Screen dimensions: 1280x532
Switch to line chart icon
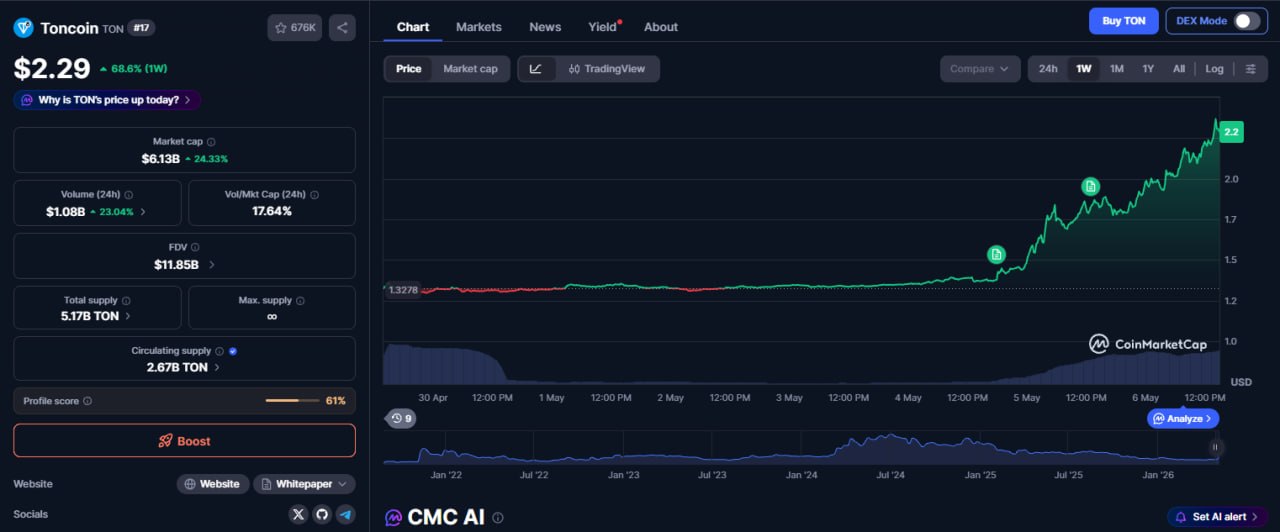536,69
